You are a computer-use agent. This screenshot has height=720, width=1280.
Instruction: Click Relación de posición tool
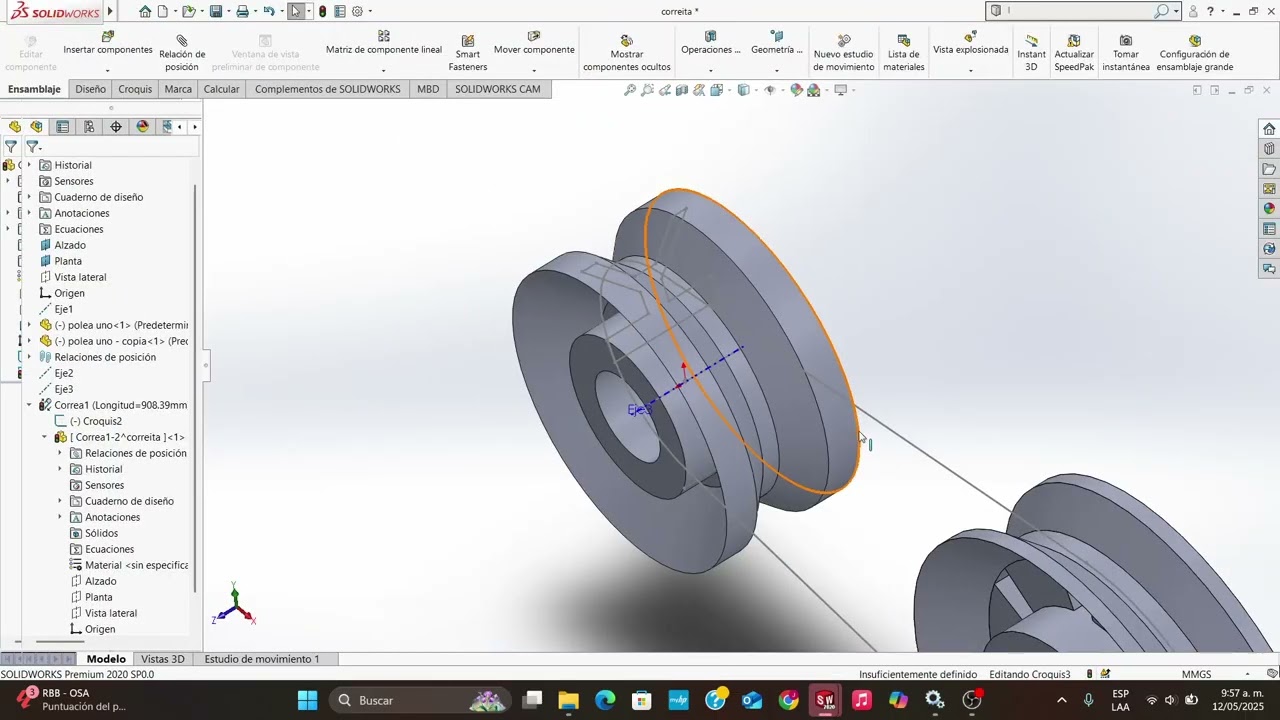coord(182,53)
